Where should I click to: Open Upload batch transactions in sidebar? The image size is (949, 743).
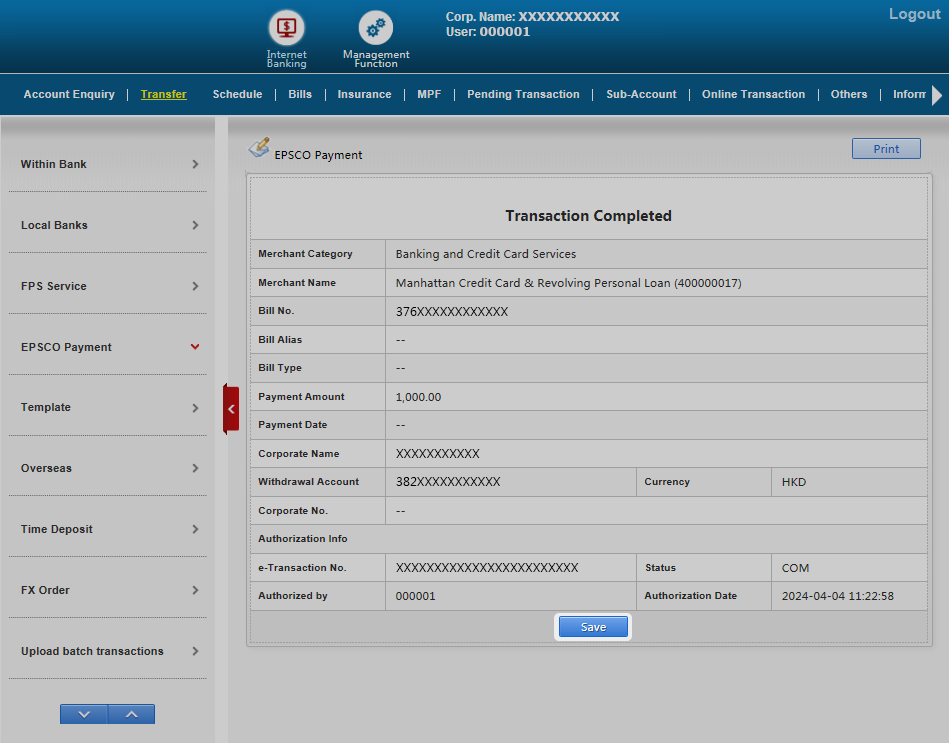(108, 651)
